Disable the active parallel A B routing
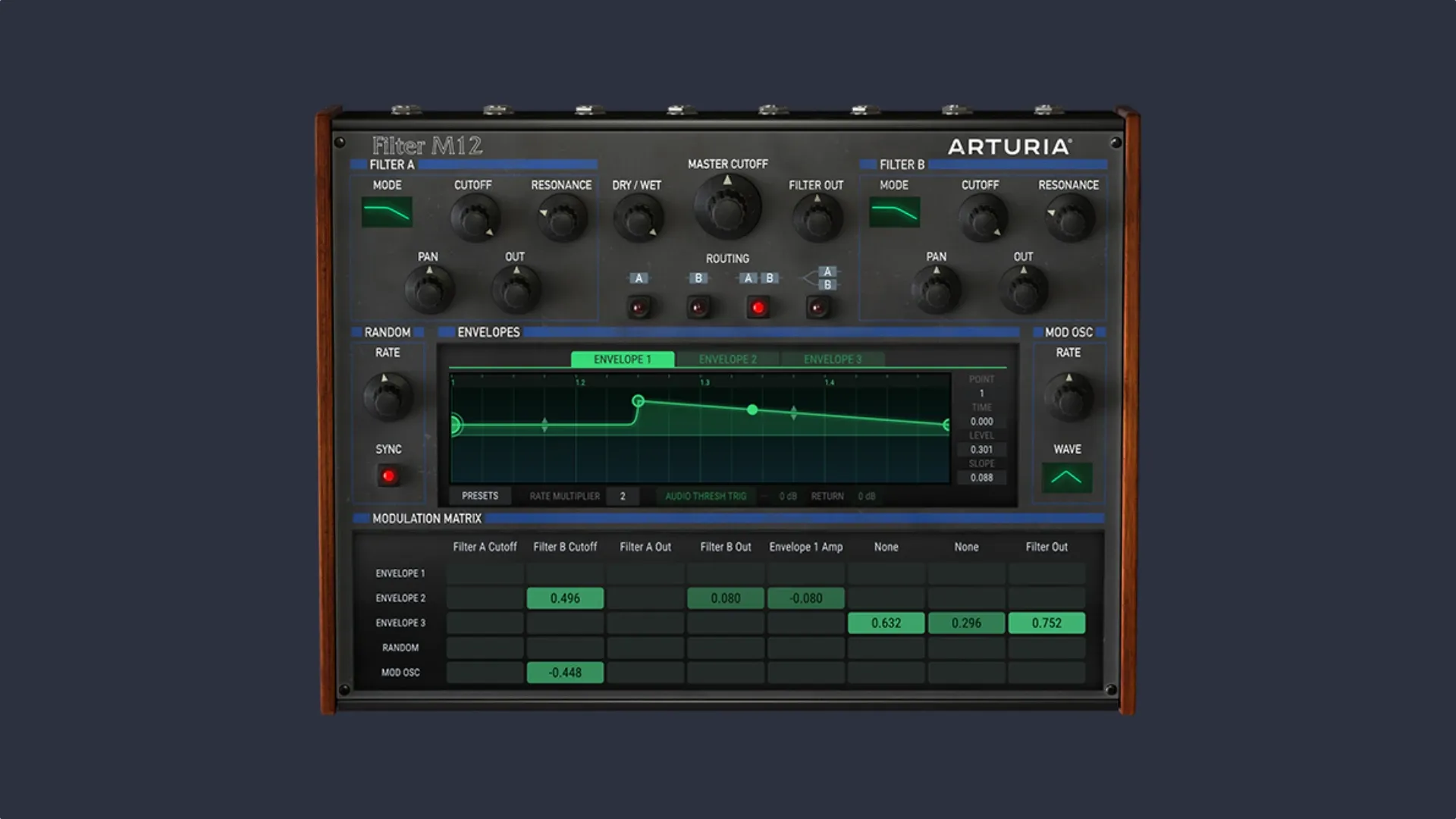Viewport: 1456px width, 819px height. pos(758,307)
